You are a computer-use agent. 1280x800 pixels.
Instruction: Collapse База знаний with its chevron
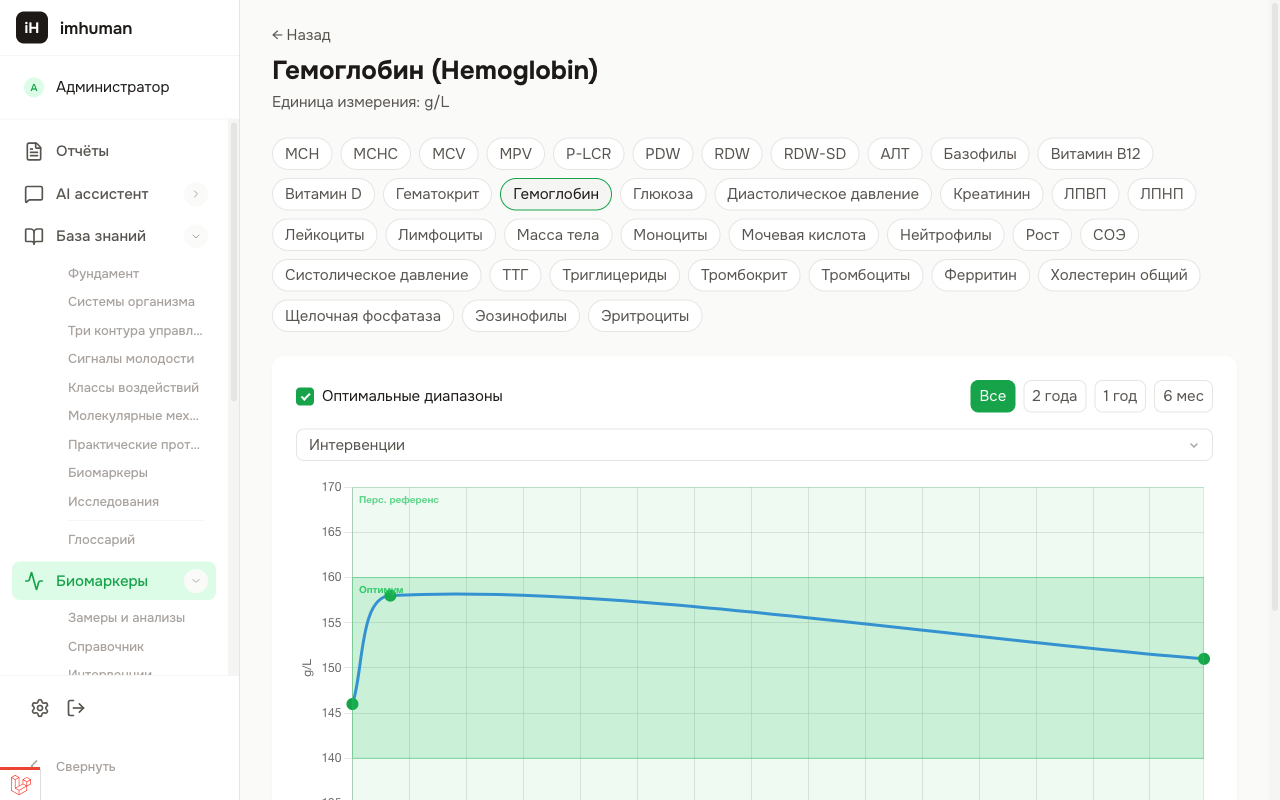tap(196, 236)
